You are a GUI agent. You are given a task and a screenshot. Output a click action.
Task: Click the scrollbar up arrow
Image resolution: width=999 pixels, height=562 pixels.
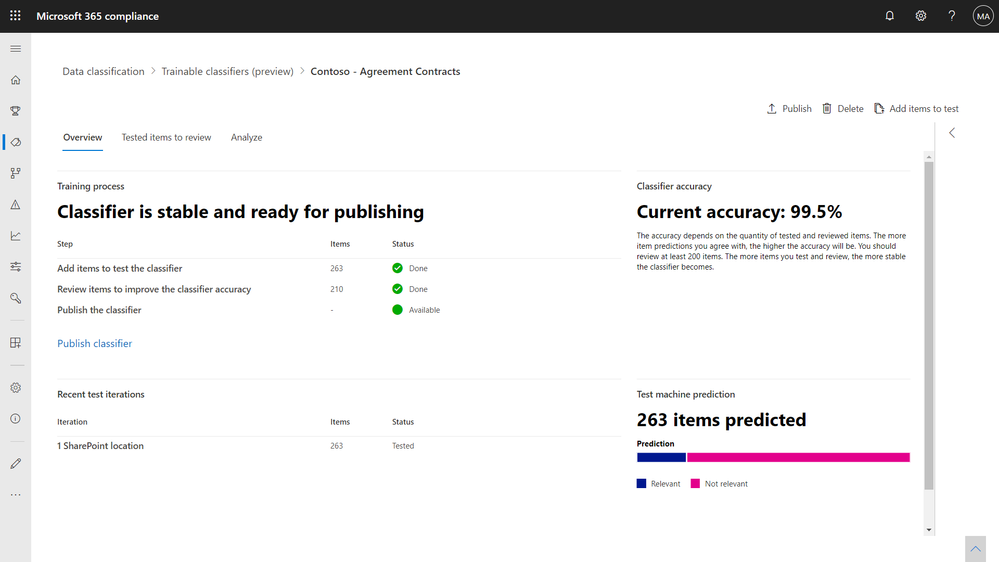929,157
